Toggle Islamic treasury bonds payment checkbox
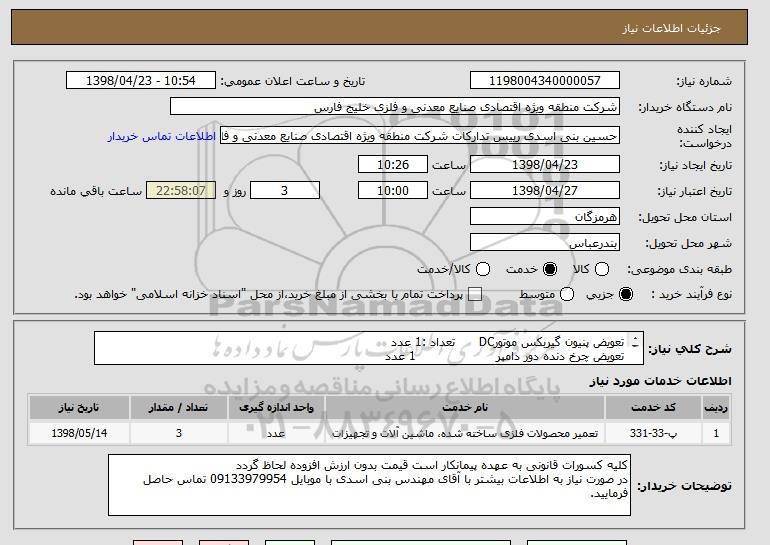The width and height of the screenshot is (770, 545). tap(475, 294)
